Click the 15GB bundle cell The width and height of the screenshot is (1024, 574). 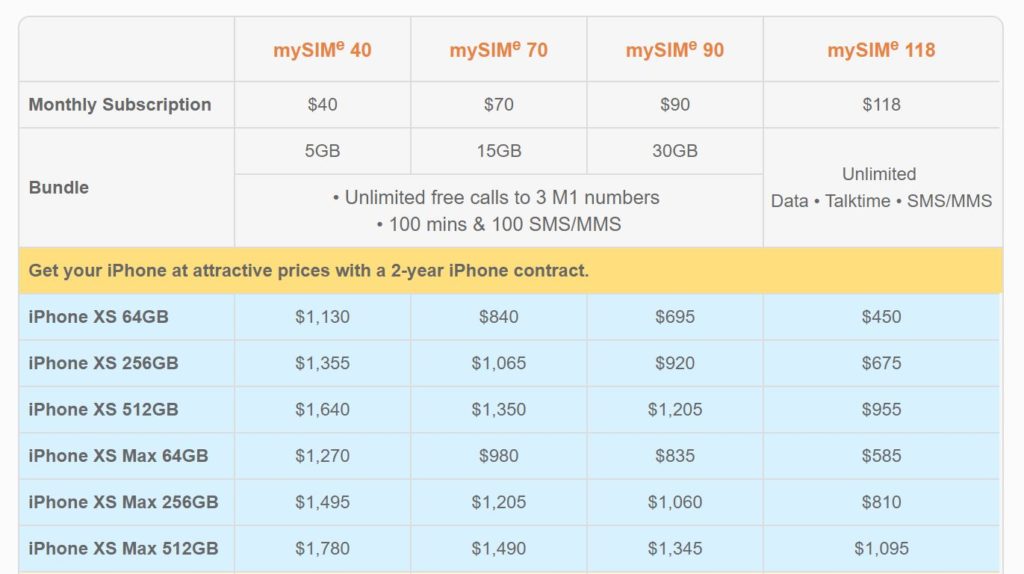tap(498, 151)
